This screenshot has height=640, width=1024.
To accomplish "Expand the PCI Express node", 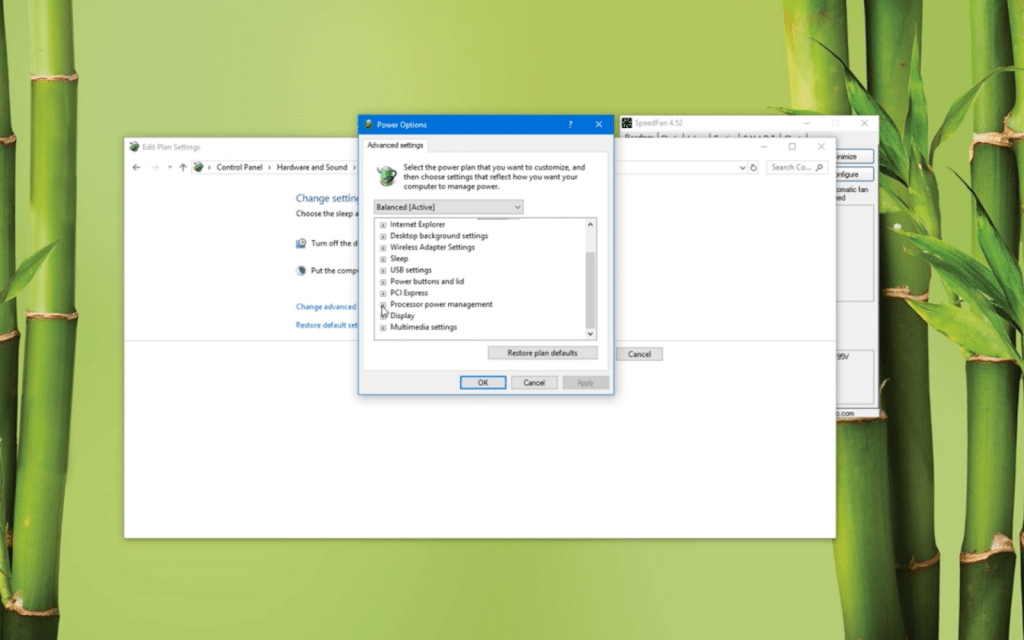I will [383, 293].
